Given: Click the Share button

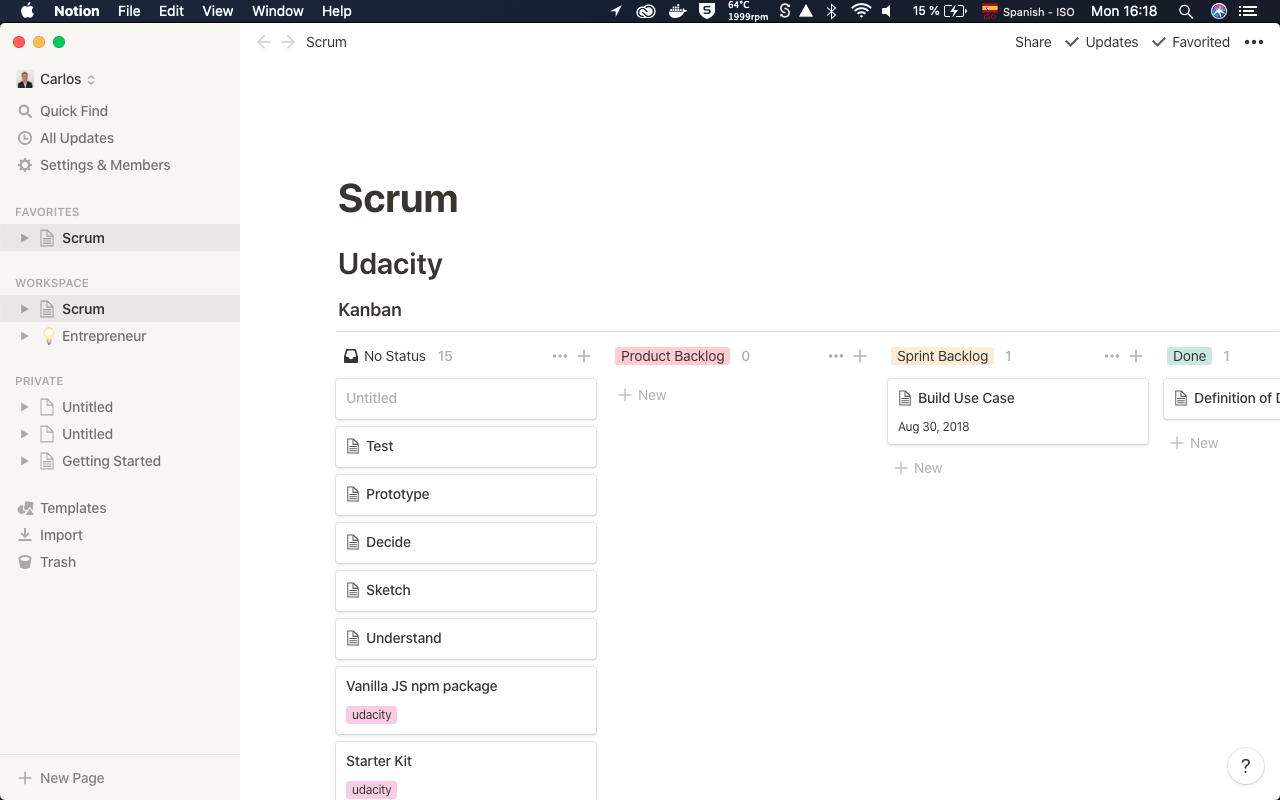Looking at the screenshot, I should 1033,42.
